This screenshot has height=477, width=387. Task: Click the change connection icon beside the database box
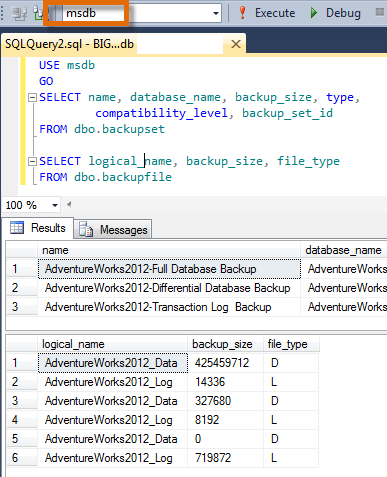click(38, 13)
